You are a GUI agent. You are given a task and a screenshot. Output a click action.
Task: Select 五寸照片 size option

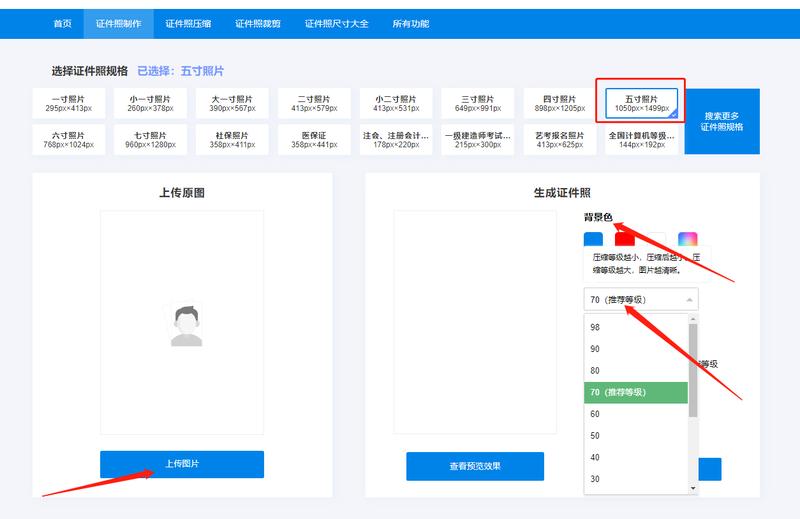(x=642, y=103)
